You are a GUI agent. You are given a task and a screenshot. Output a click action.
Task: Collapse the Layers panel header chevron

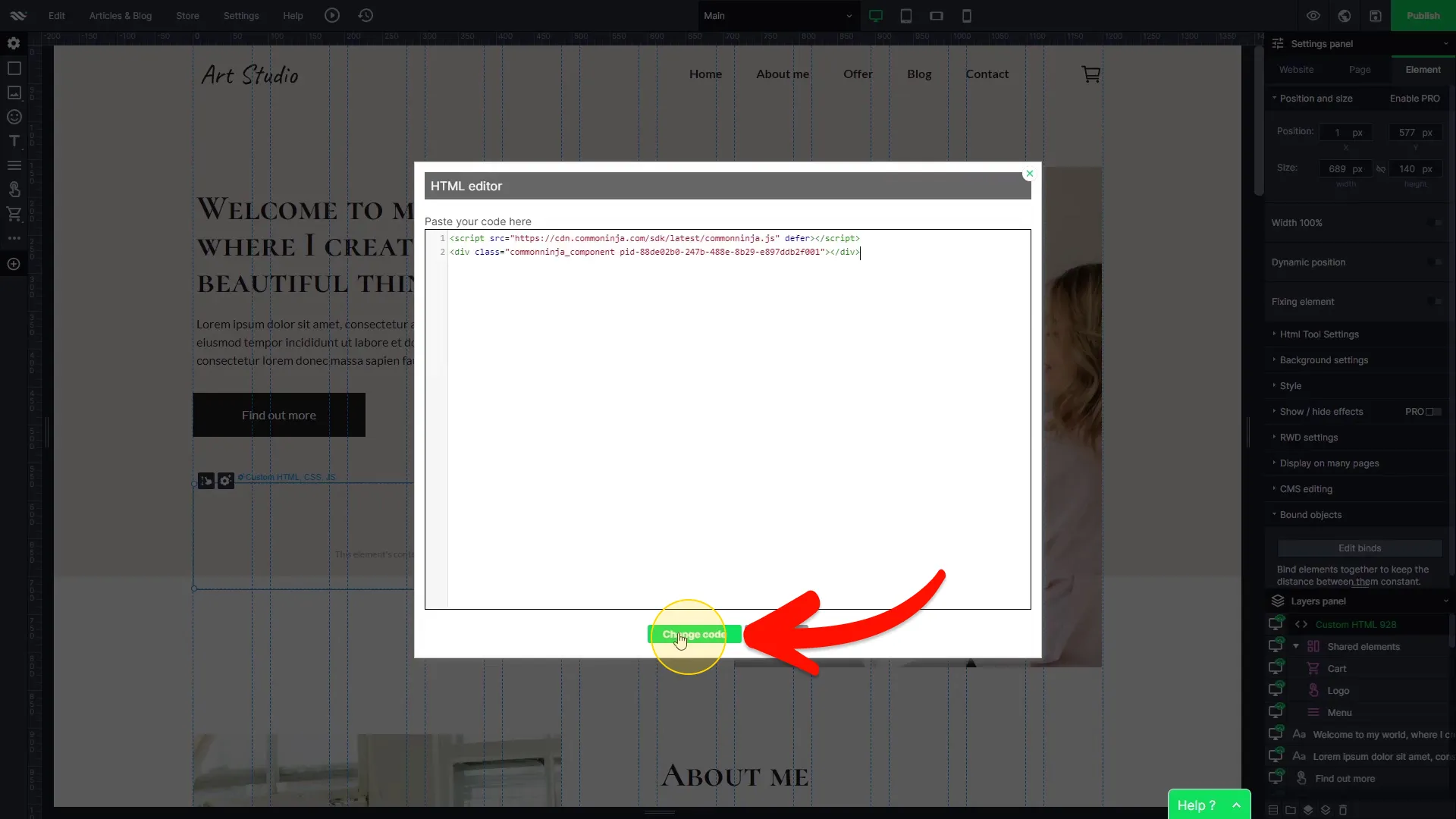click(x=1445, y=601)
